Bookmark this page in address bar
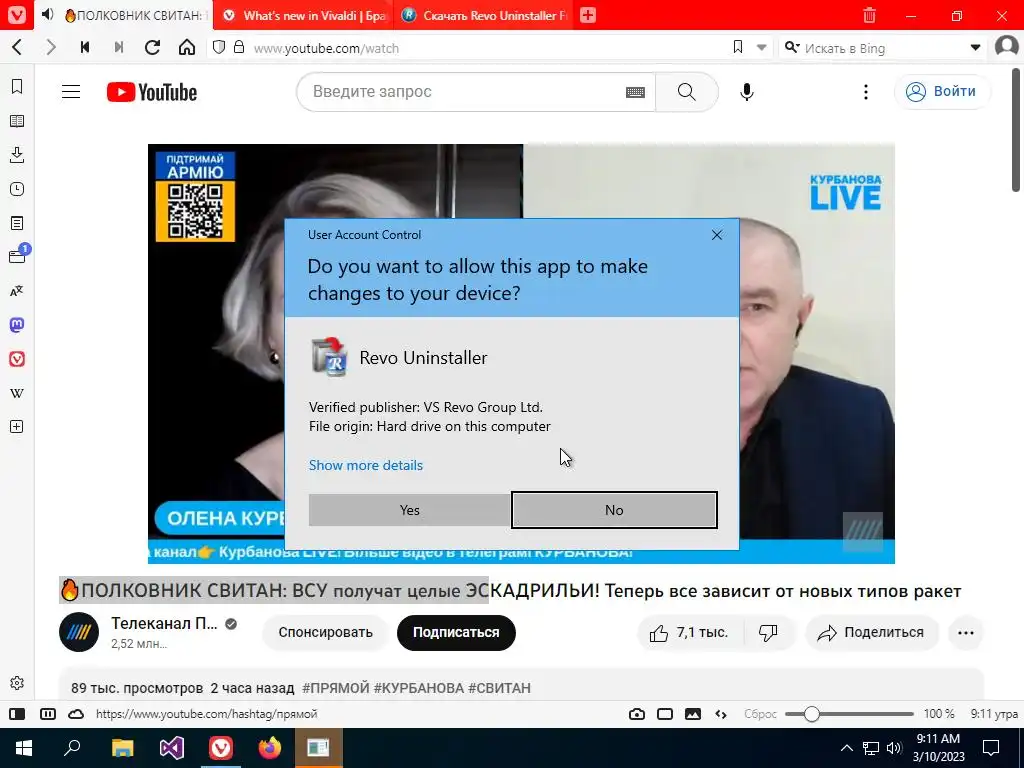 click(x=738, y=48)
